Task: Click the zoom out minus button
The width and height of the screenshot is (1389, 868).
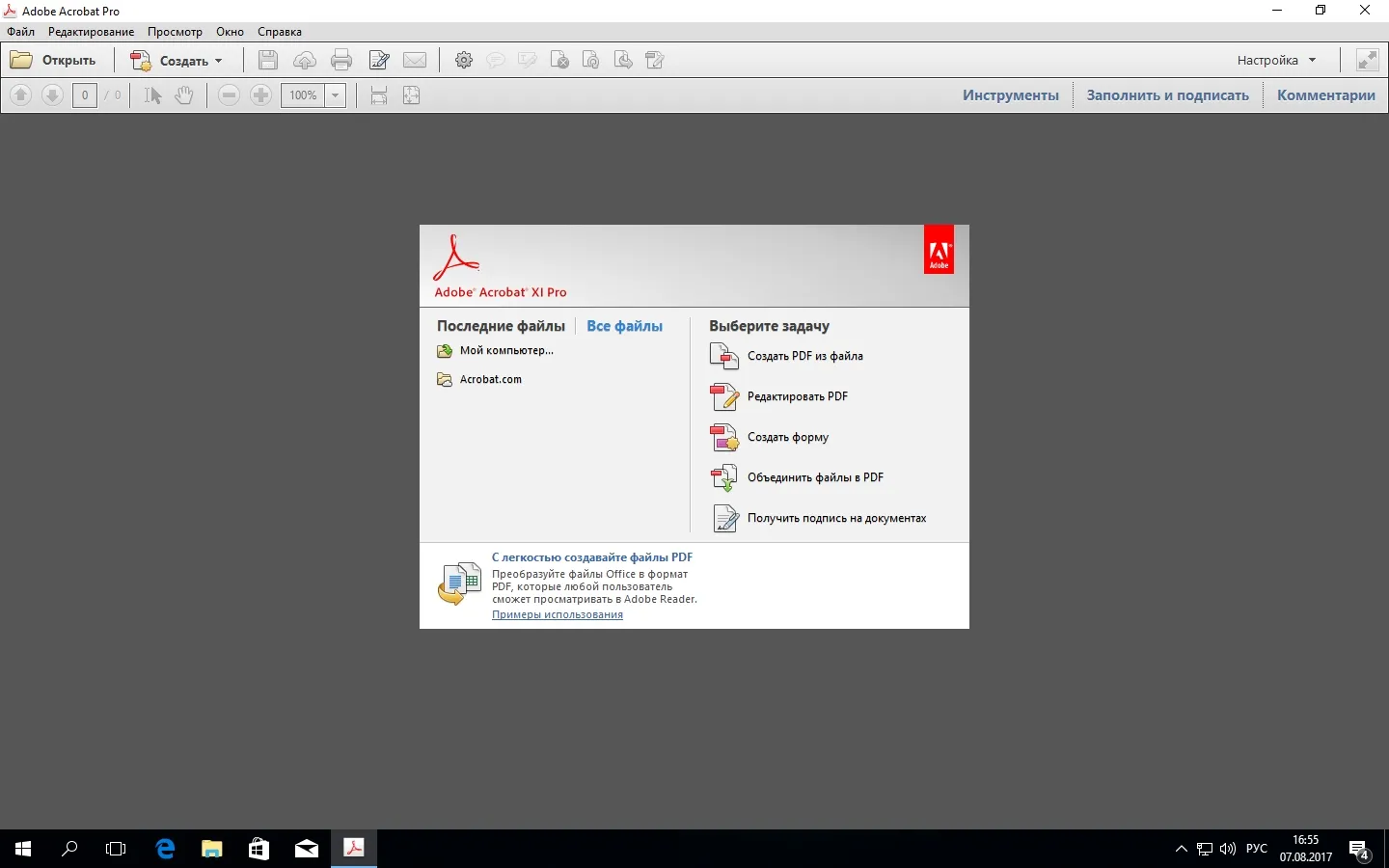Action: coord(229,95)
